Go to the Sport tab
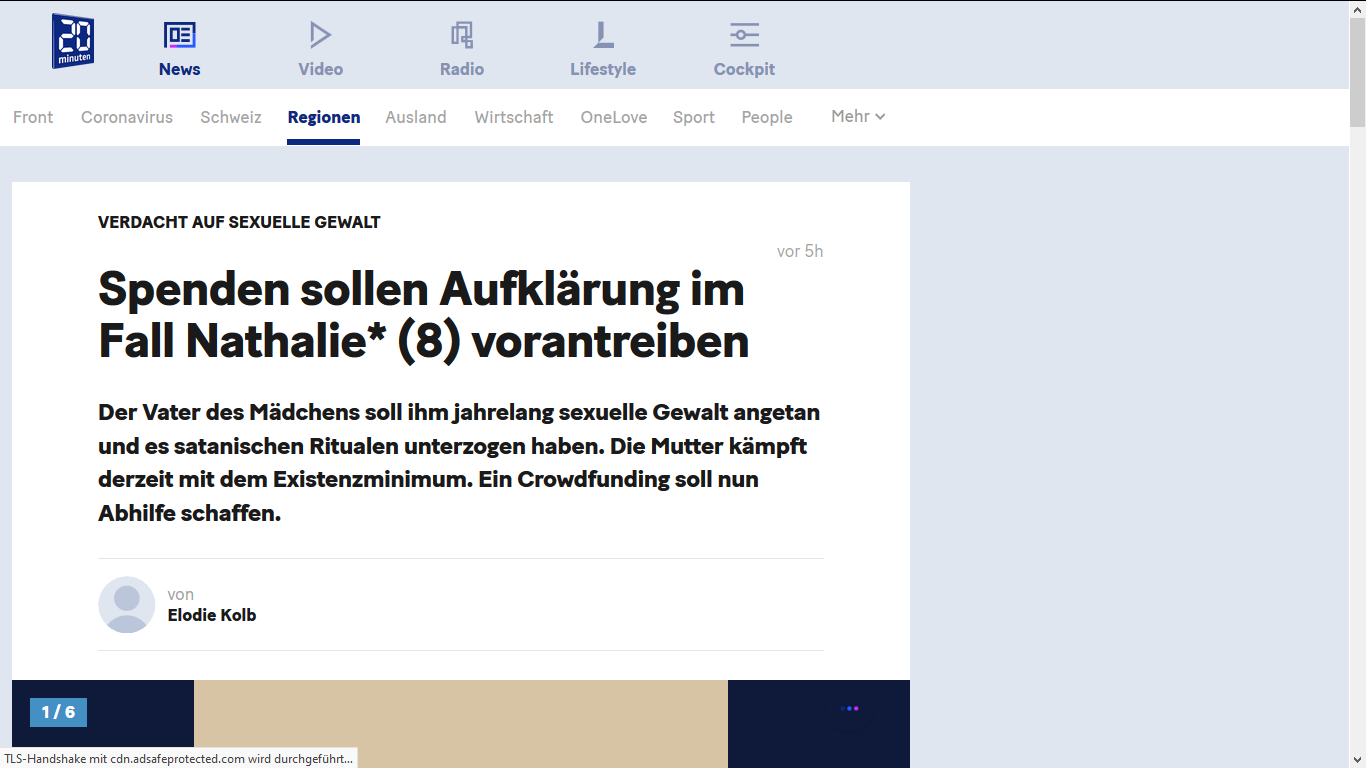Image resolution: width=1366 pixels, height=768 pixels. pyautogui.click(x=694, y=117)
